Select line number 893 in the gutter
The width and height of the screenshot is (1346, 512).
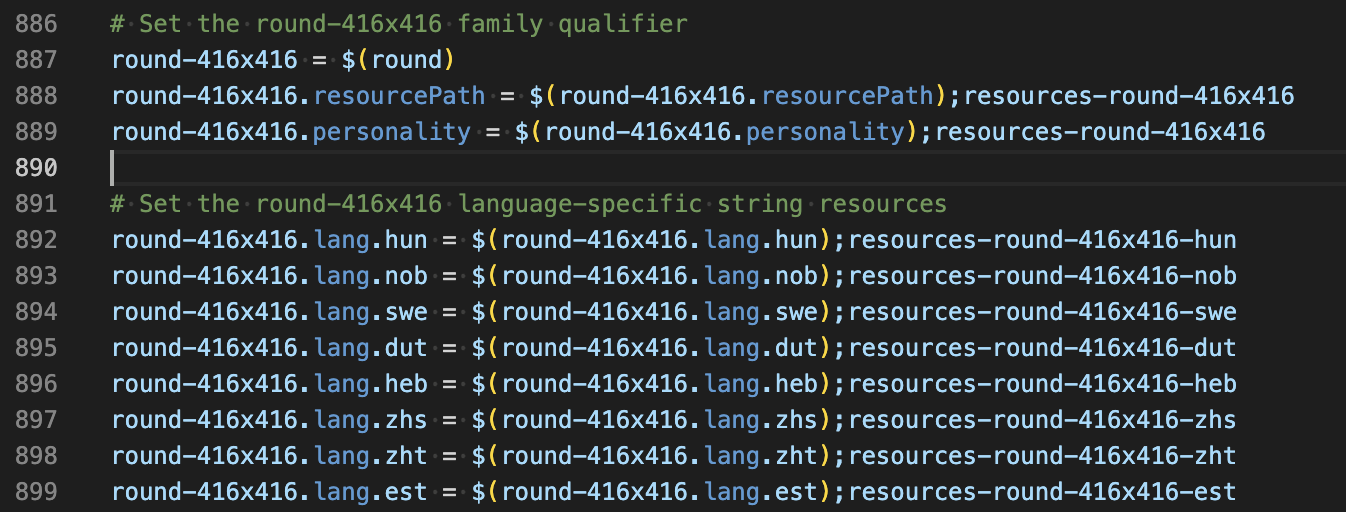(x=37, y=276)
